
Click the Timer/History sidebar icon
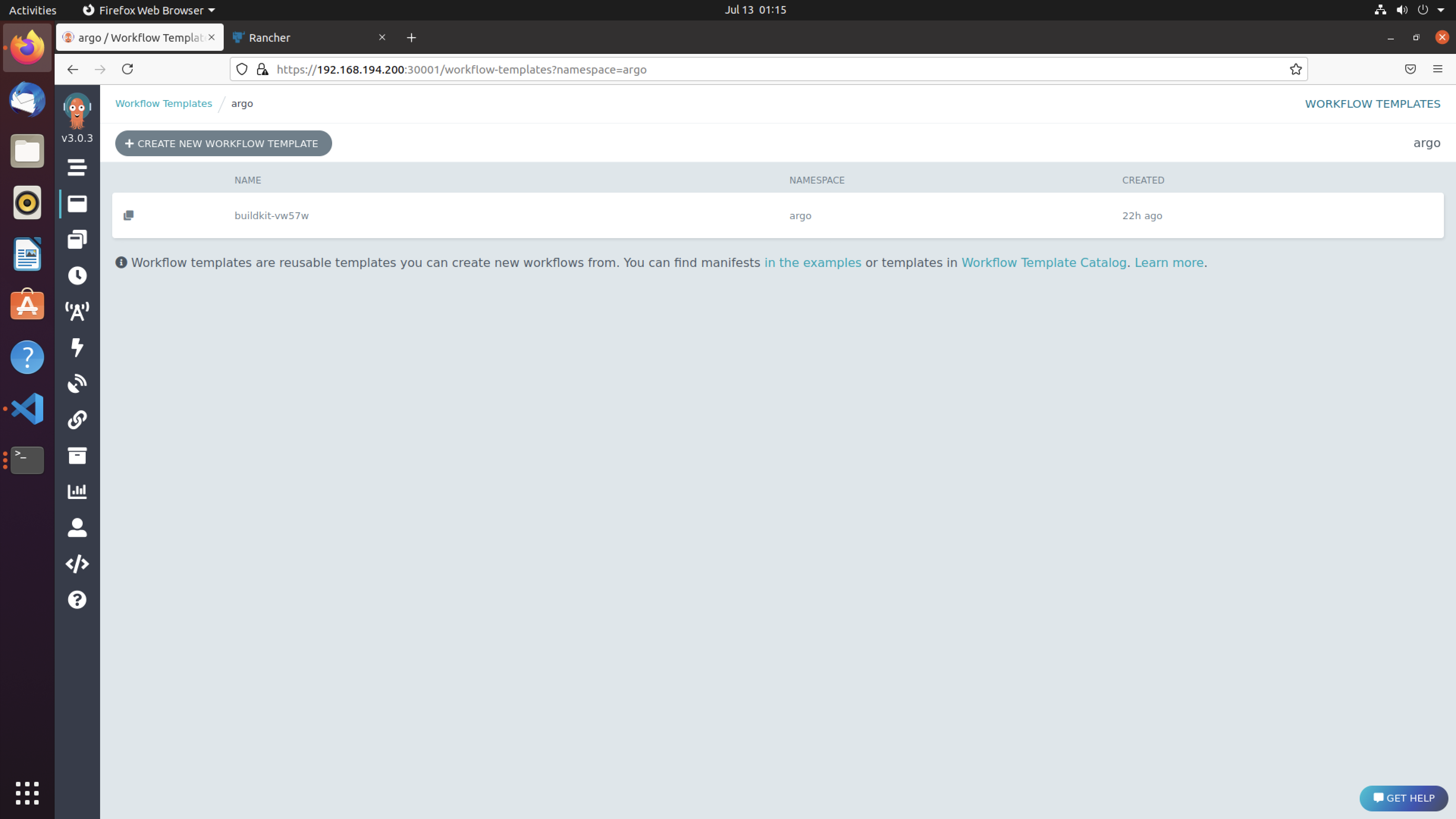[x=77, y=275]
